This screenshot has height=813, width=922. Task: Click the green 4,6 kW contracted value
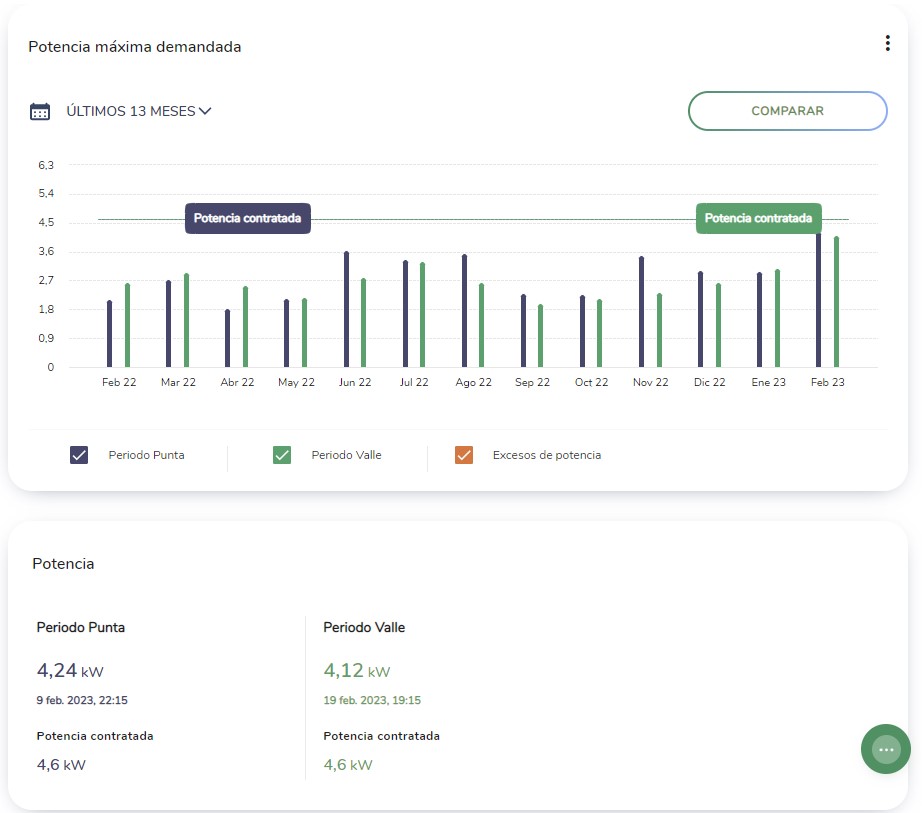click(348, 765)
